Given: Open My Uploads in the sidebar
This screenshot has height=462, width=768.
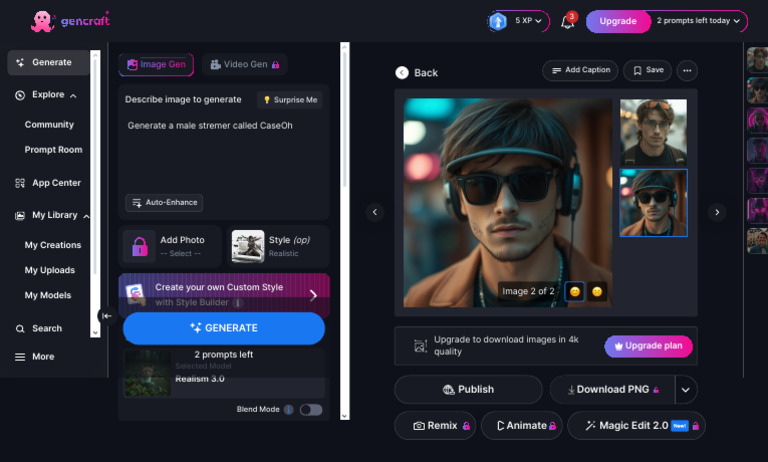Looking at the screenshot, I should tap(50, 270).
